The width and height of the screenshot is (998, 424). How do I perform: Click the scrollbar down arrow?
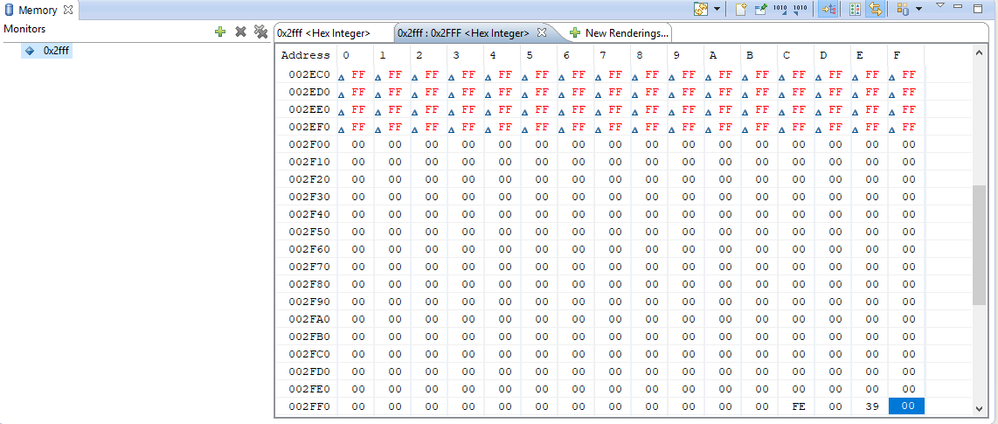tap(979, 409)
